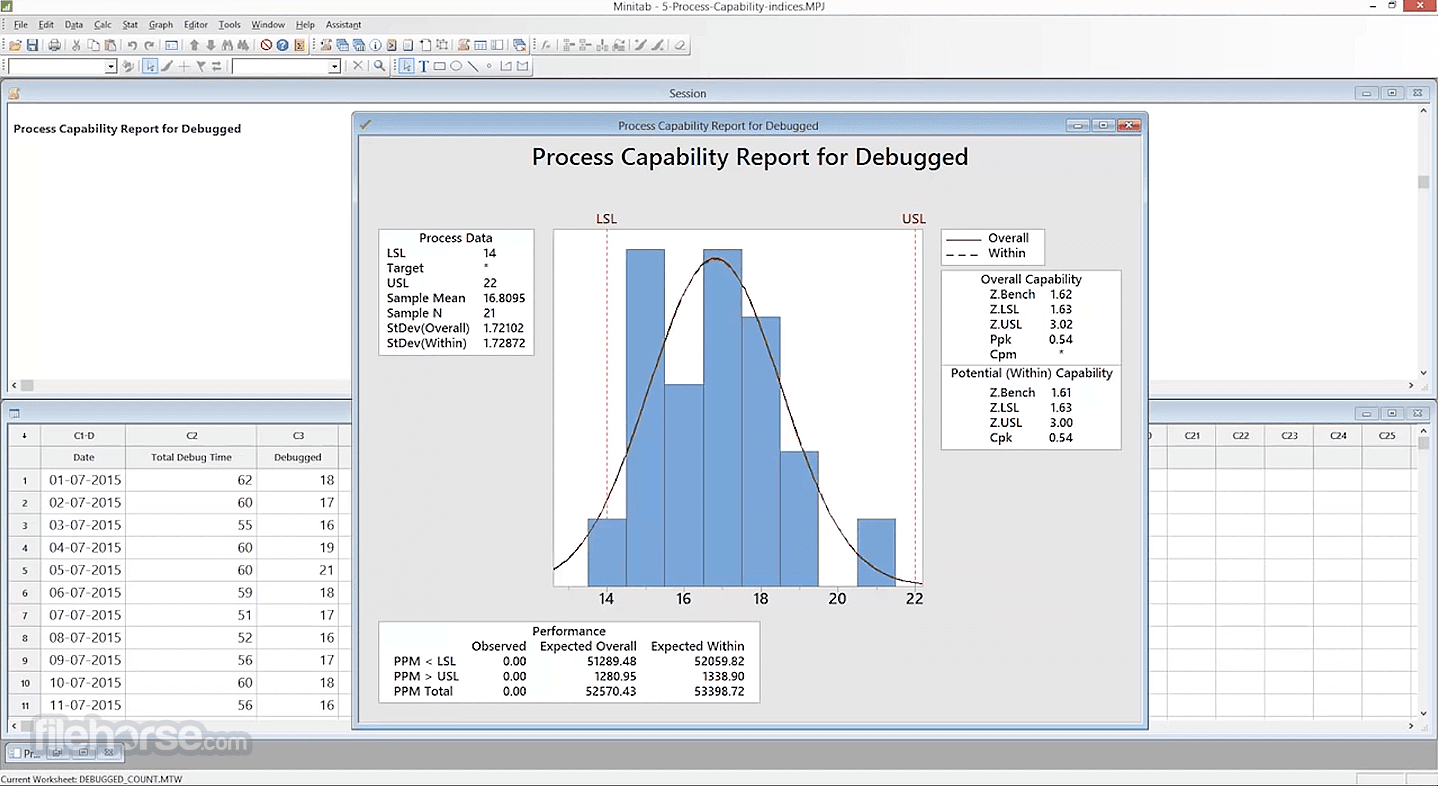1439x786 pixels.
Task: Select the Date cell showing 01-07-2015
Action: click(83, 480)
